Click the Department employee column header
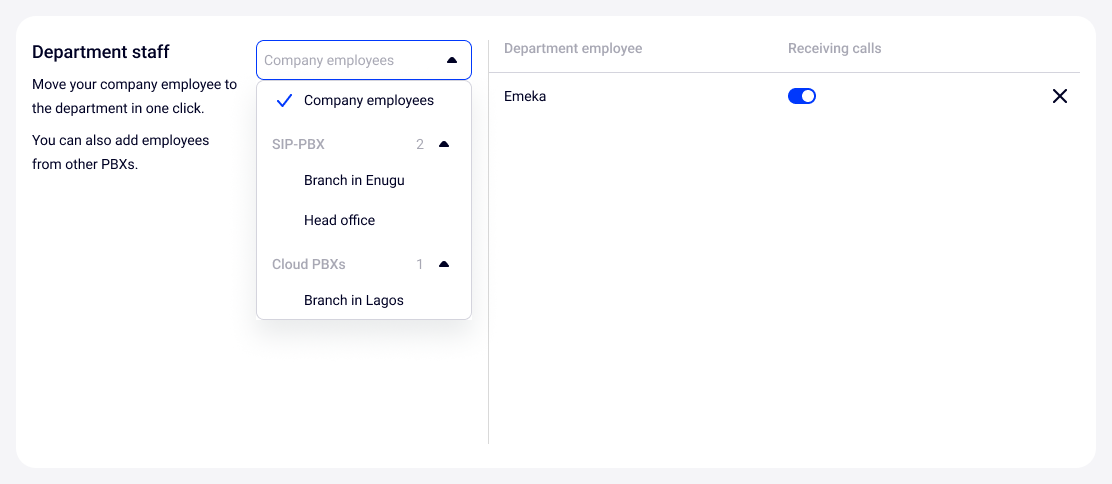 pos(573,48)
